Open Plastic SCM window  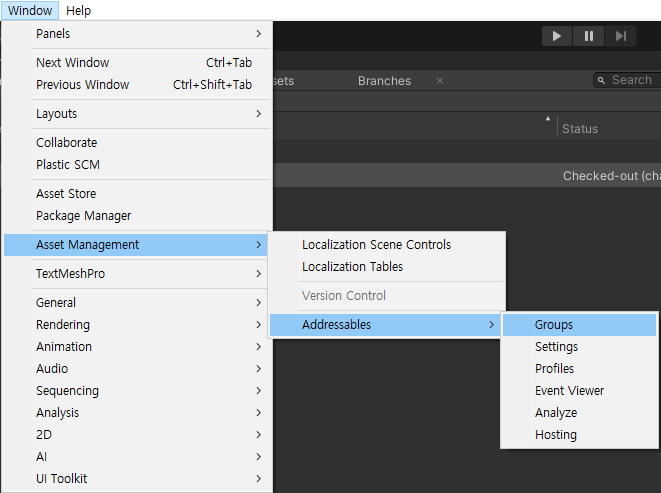136,164
